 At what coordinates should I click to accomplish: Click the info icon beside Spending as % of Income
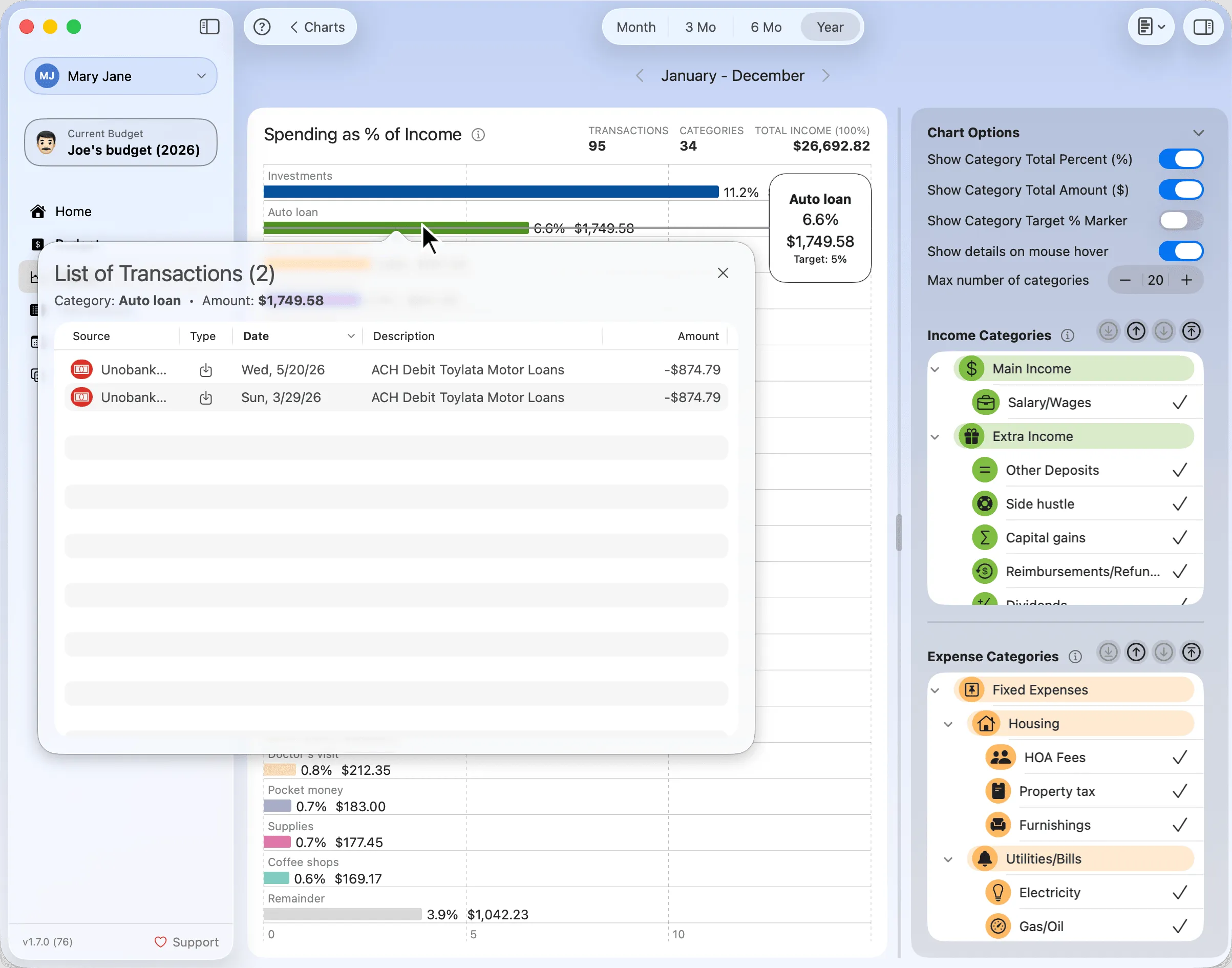pos(478,135)
